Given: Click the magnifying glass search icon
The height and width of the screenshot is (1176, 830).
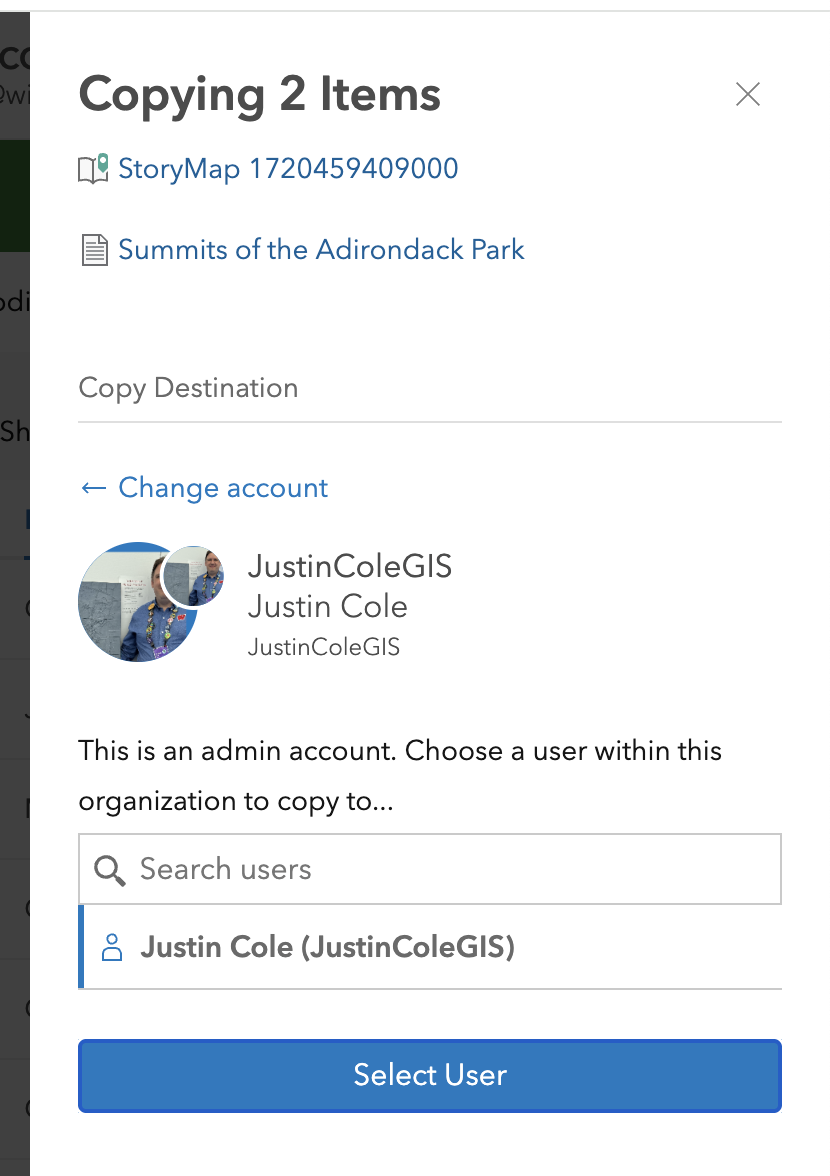Looking at the screenshot, I should coord(109,870).
